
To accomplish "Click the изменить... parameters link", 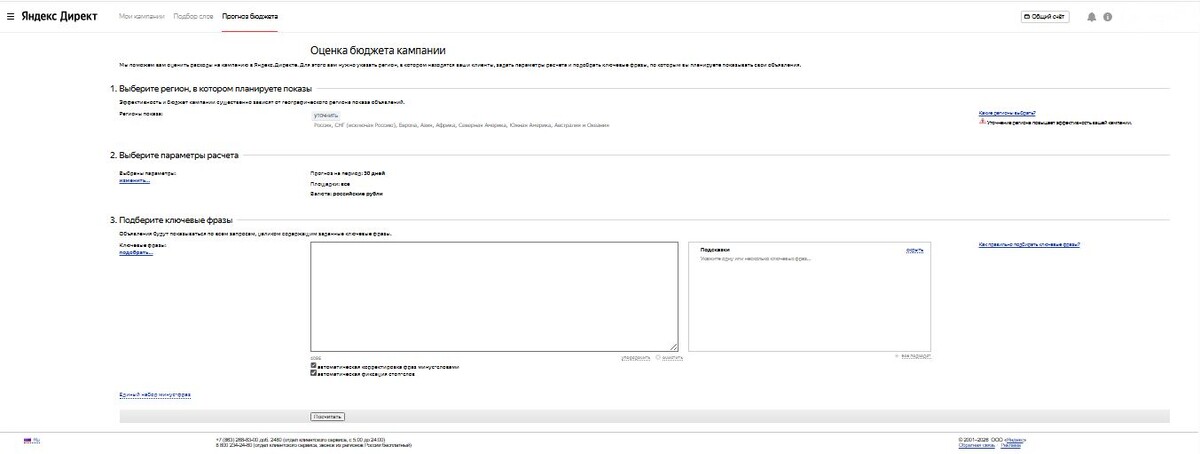I will [134, 181].
